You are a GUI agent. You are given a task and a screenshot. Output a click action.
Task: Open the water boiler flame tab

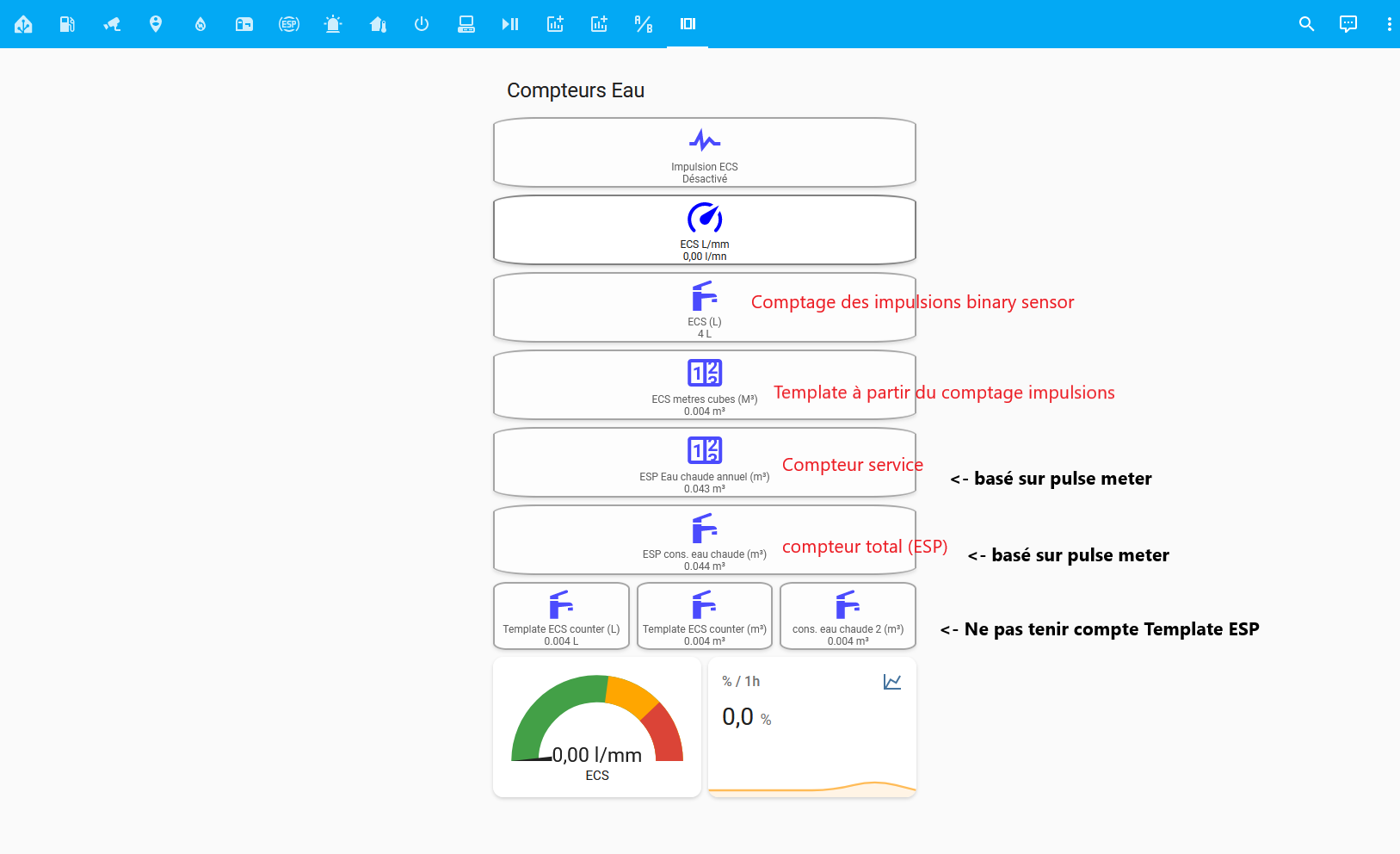[200, 24]
